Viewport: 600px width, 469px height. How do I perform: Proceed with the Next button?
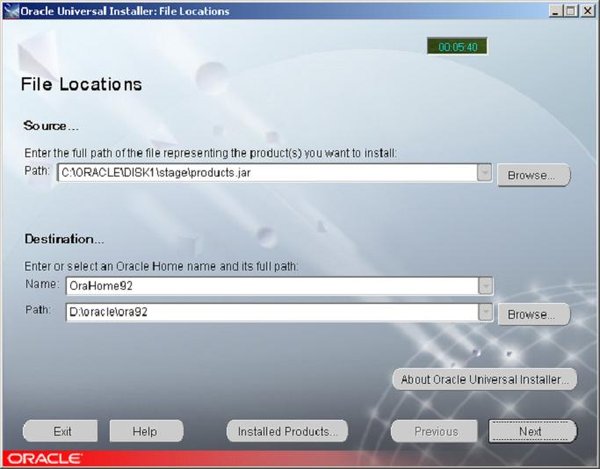(532, 432)
